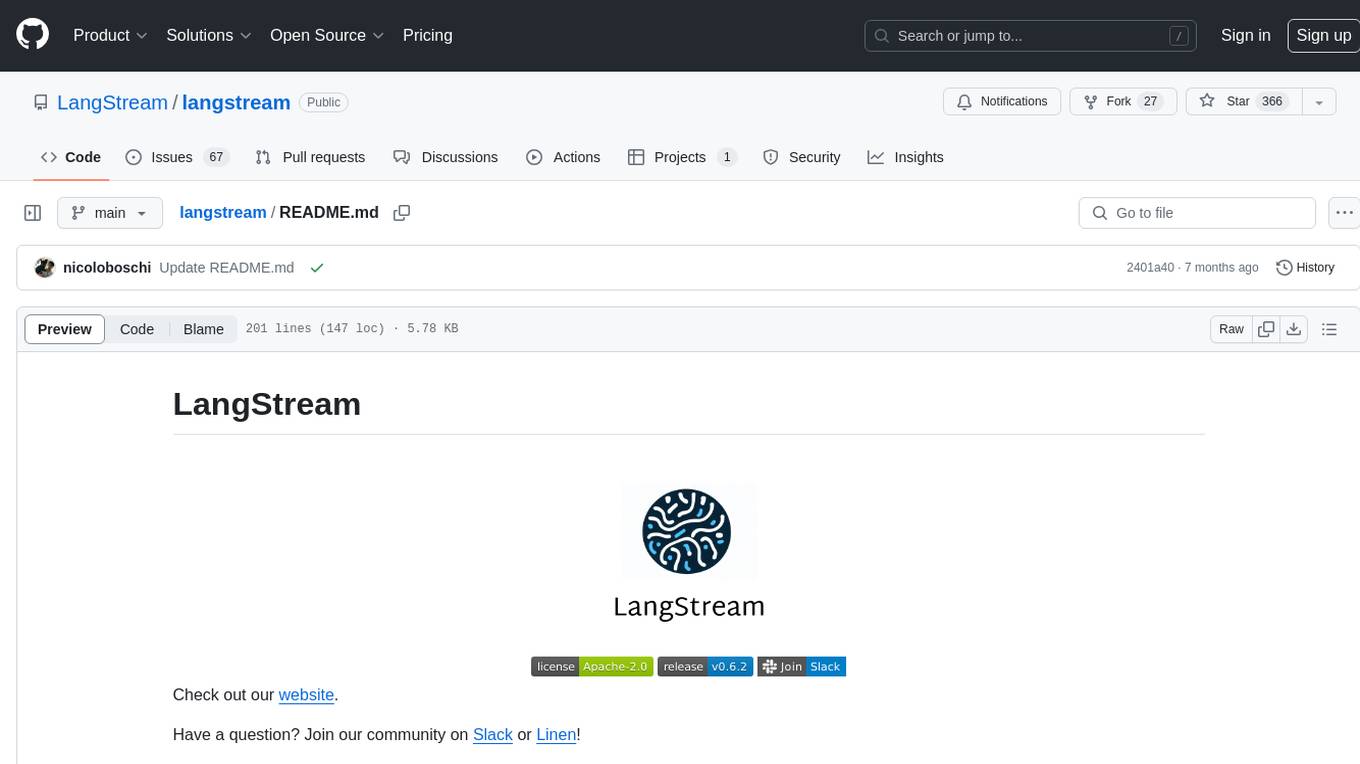The image size is (1360, 764).
Task: Go to the GitHub homepage logo
Action: coord(32,35)
